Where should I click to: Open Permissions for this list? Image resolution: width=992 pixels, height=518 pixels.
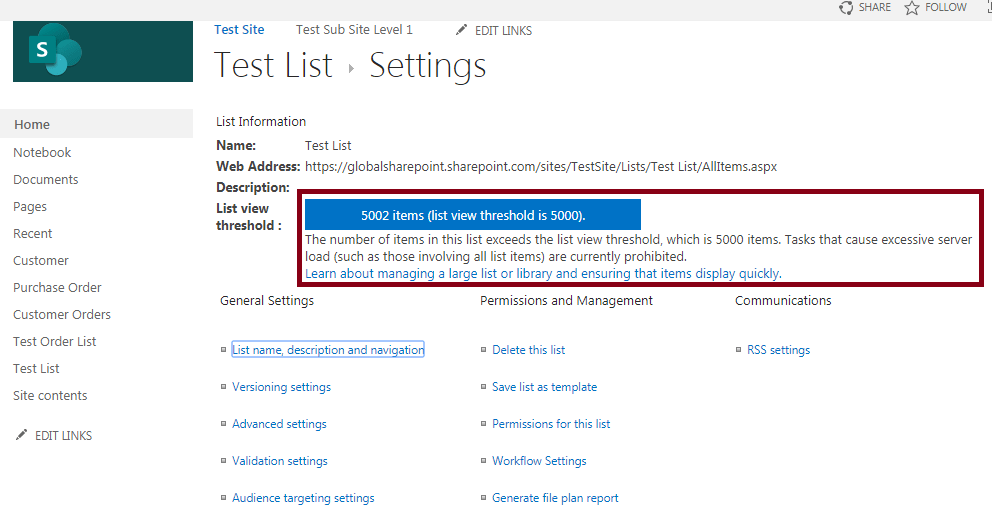[x=551, y=424]
